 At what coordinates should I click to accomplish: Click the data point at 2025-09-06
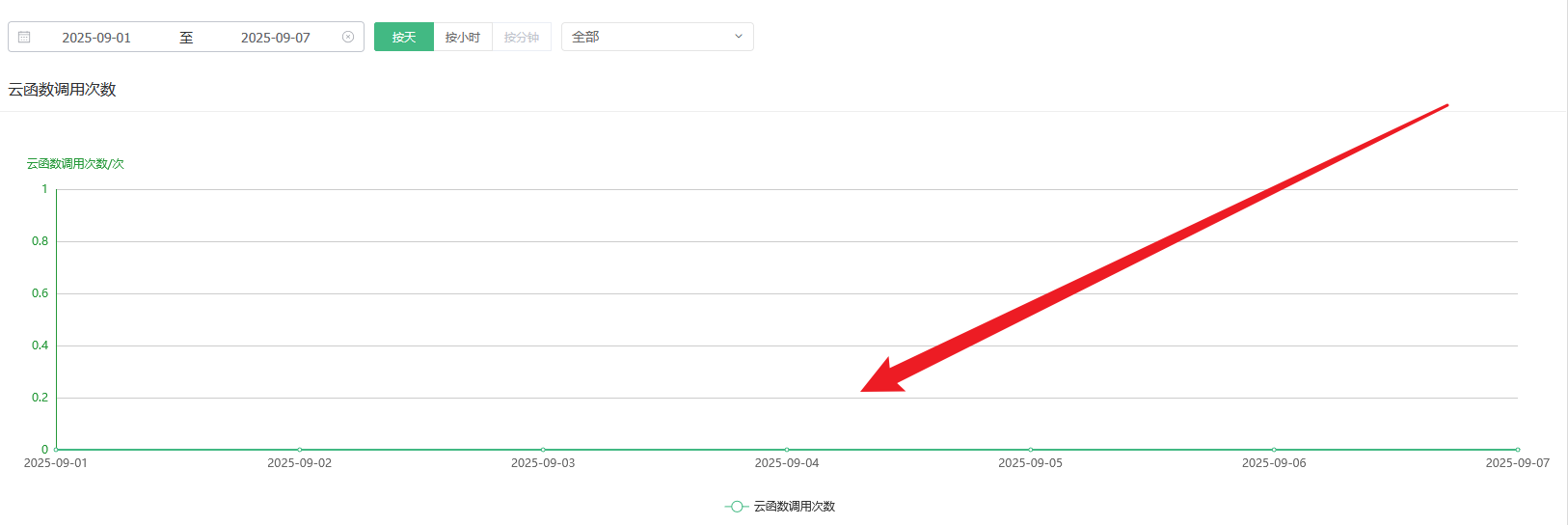coord(1274,450)
